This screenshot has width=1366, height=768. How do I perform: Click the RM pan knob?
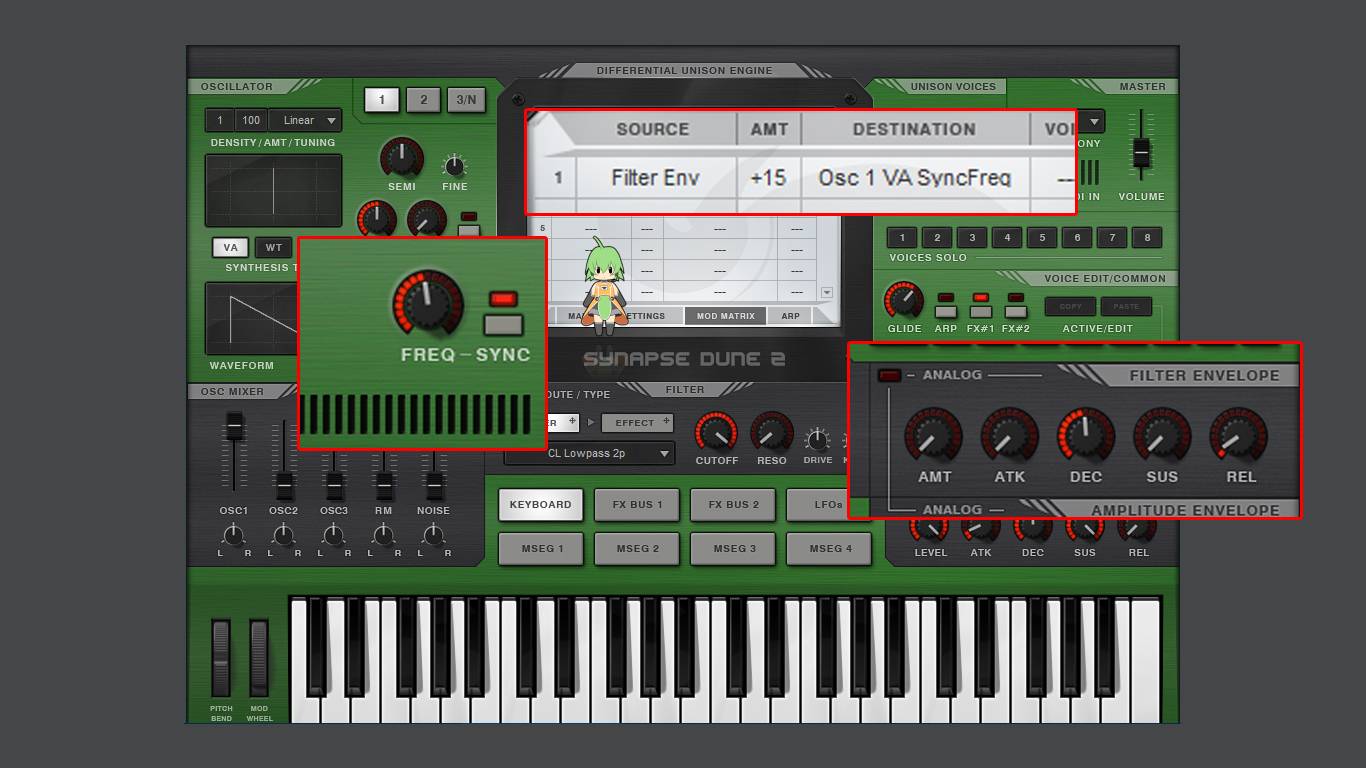coord(384,536)
